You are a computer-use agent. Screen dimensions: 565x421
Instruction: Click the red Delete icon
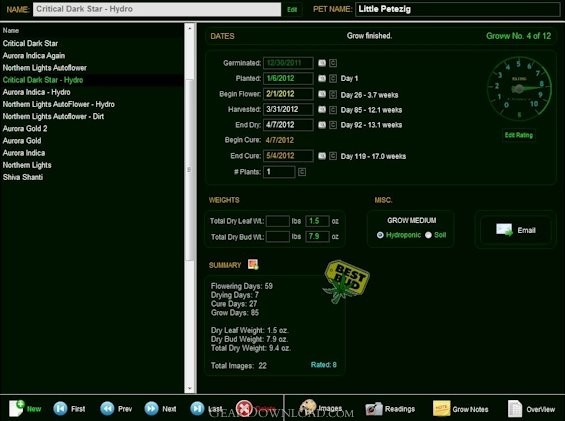244,408
